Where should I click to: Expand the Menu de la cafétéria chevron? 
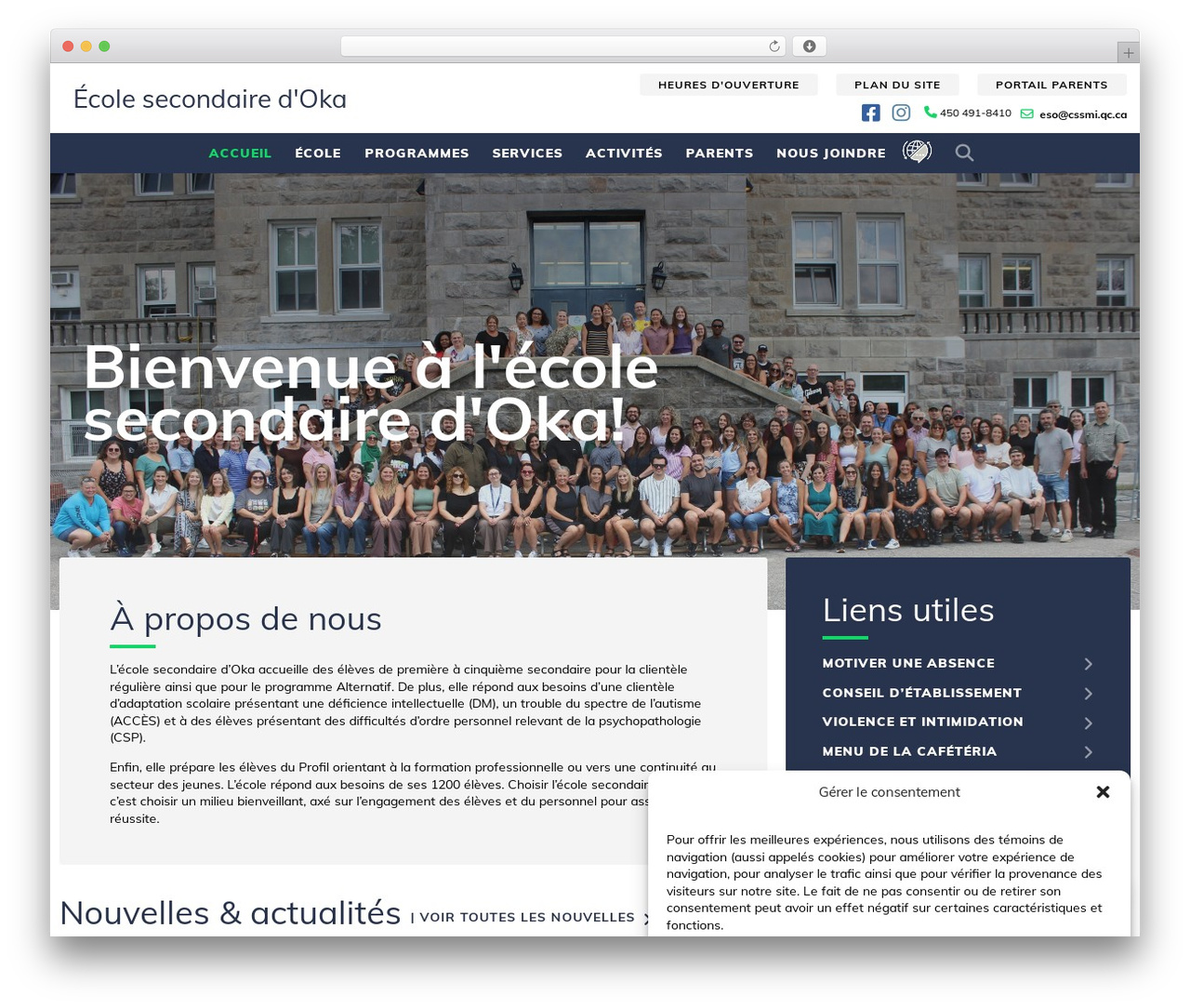(1088, 752)
